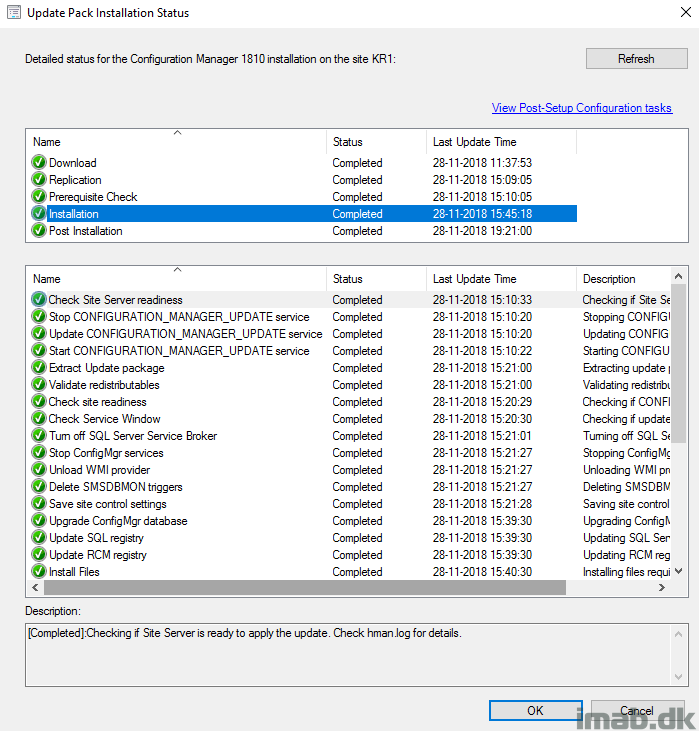699x731 pixels.
Task: Click the Refresh button
Action: (637, 59)
